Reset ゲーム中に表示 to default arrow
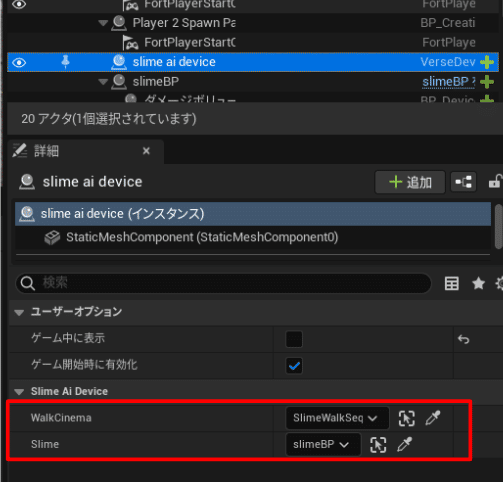 point(464,339)
